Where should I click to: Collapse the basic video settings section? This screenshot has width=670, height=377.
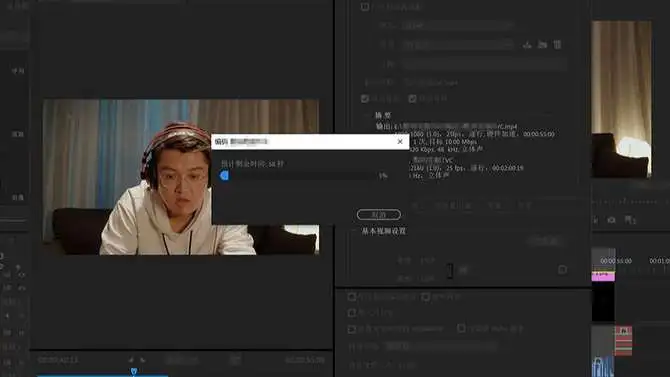click(354, 231)
